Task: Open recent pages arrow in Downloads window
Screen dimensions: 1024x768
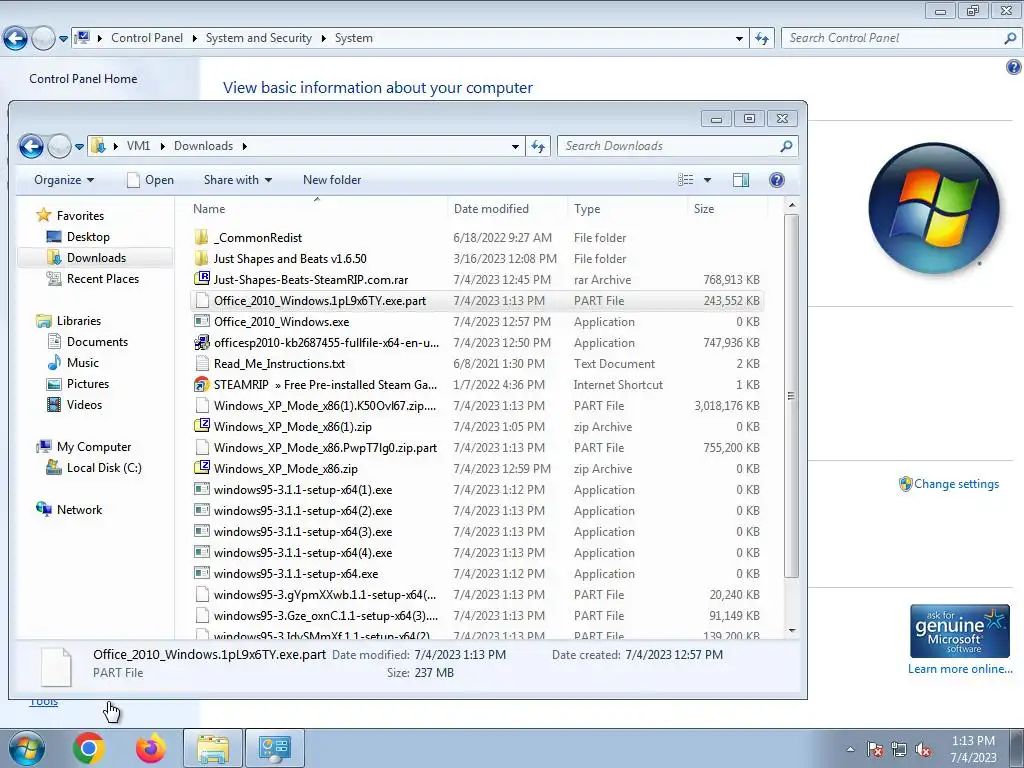Action: click(x=80, y=146)
